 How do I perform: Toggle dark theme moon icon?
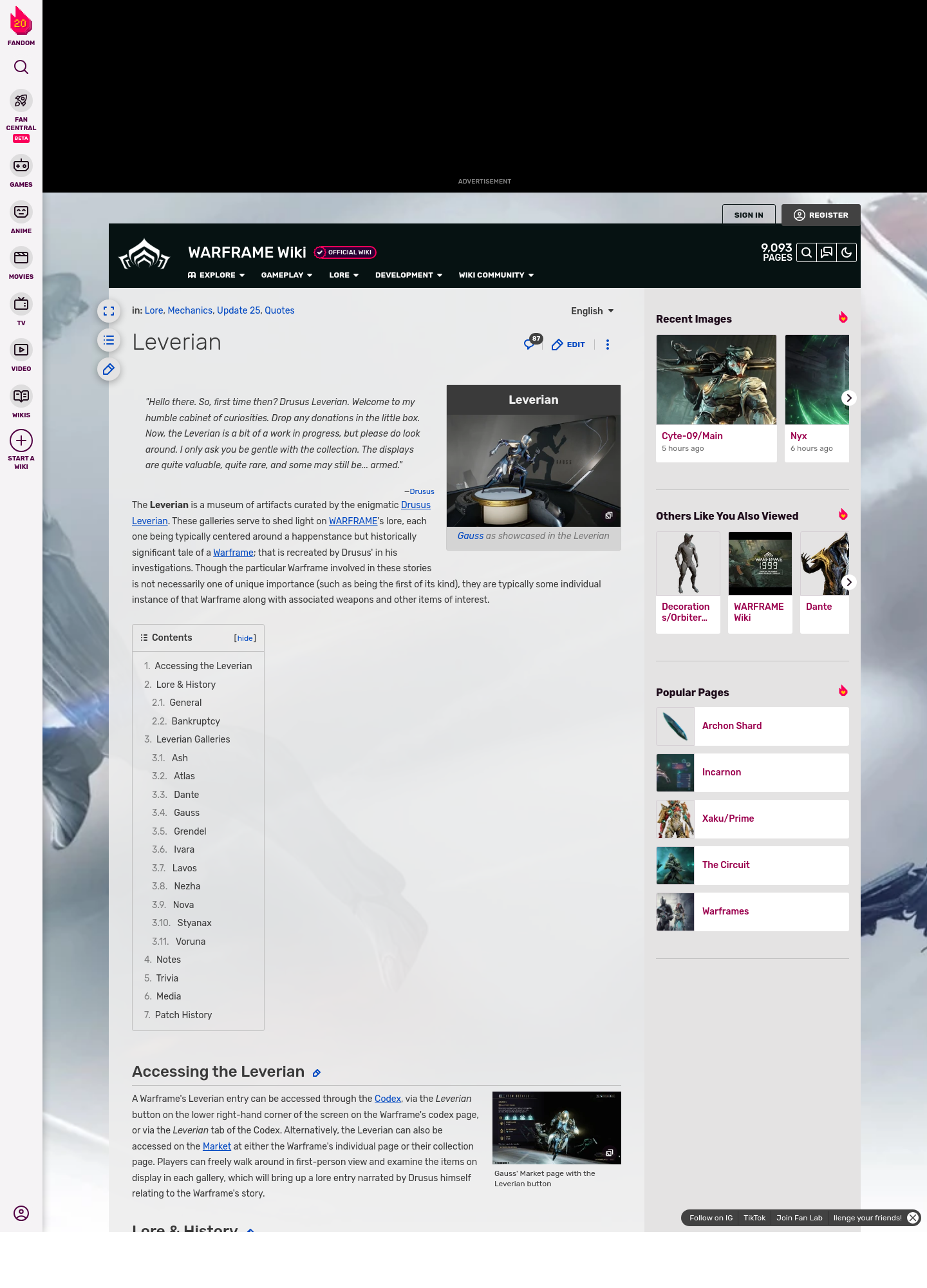pos(847,252)
